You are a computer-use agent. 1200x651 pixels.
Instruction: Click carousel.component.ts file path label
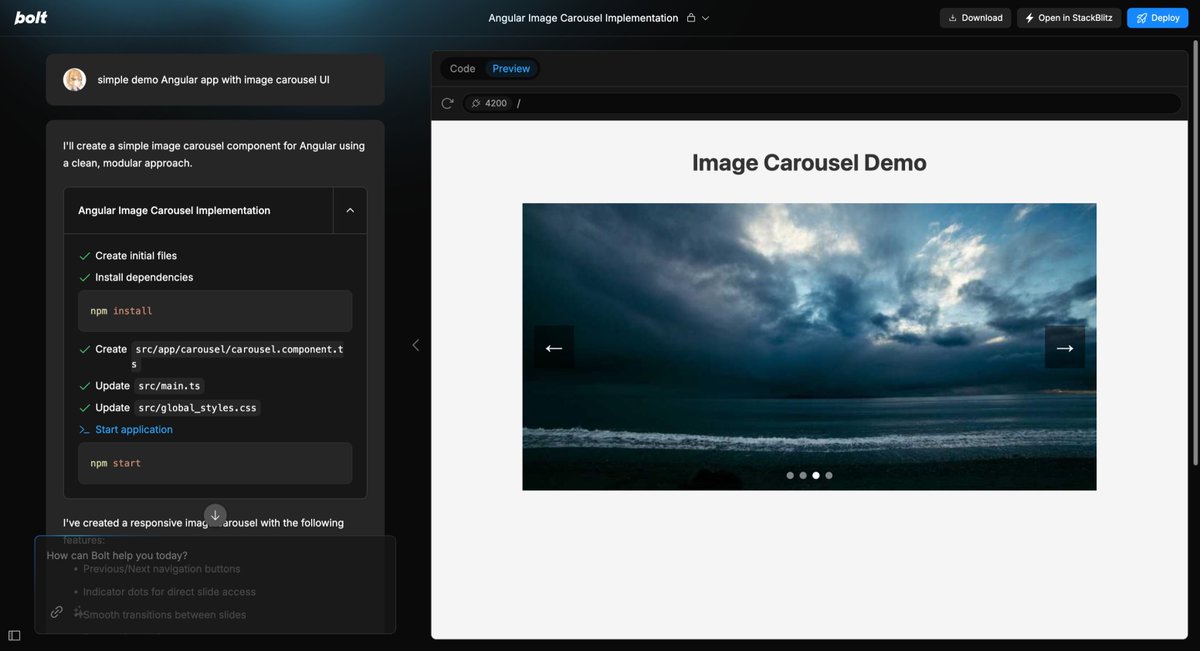point(239,356)
